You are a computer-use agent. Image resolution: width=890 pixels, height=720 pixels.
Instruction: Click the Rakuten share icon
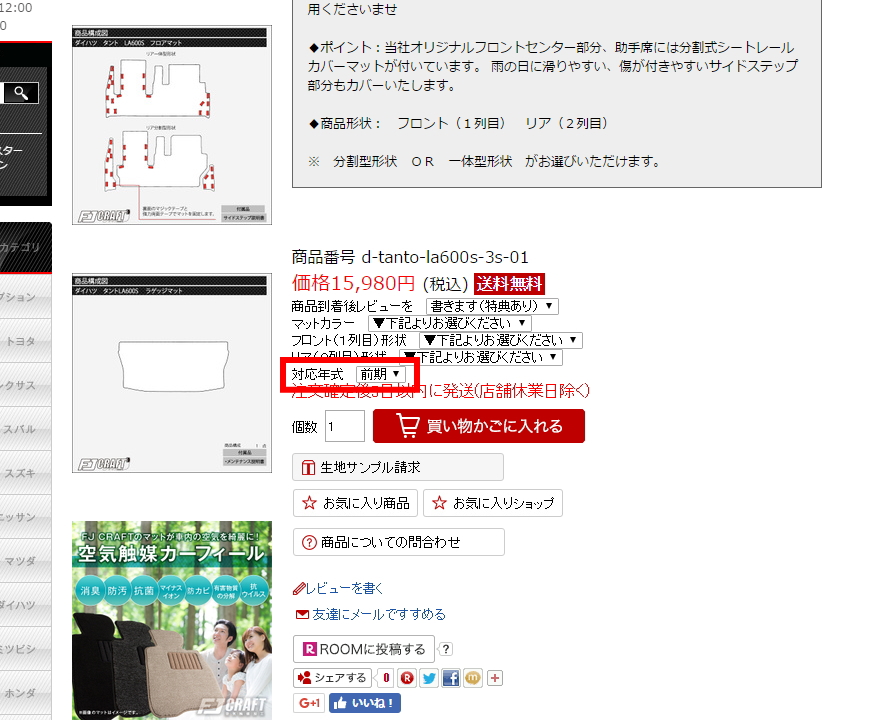(x=406, y=678)
